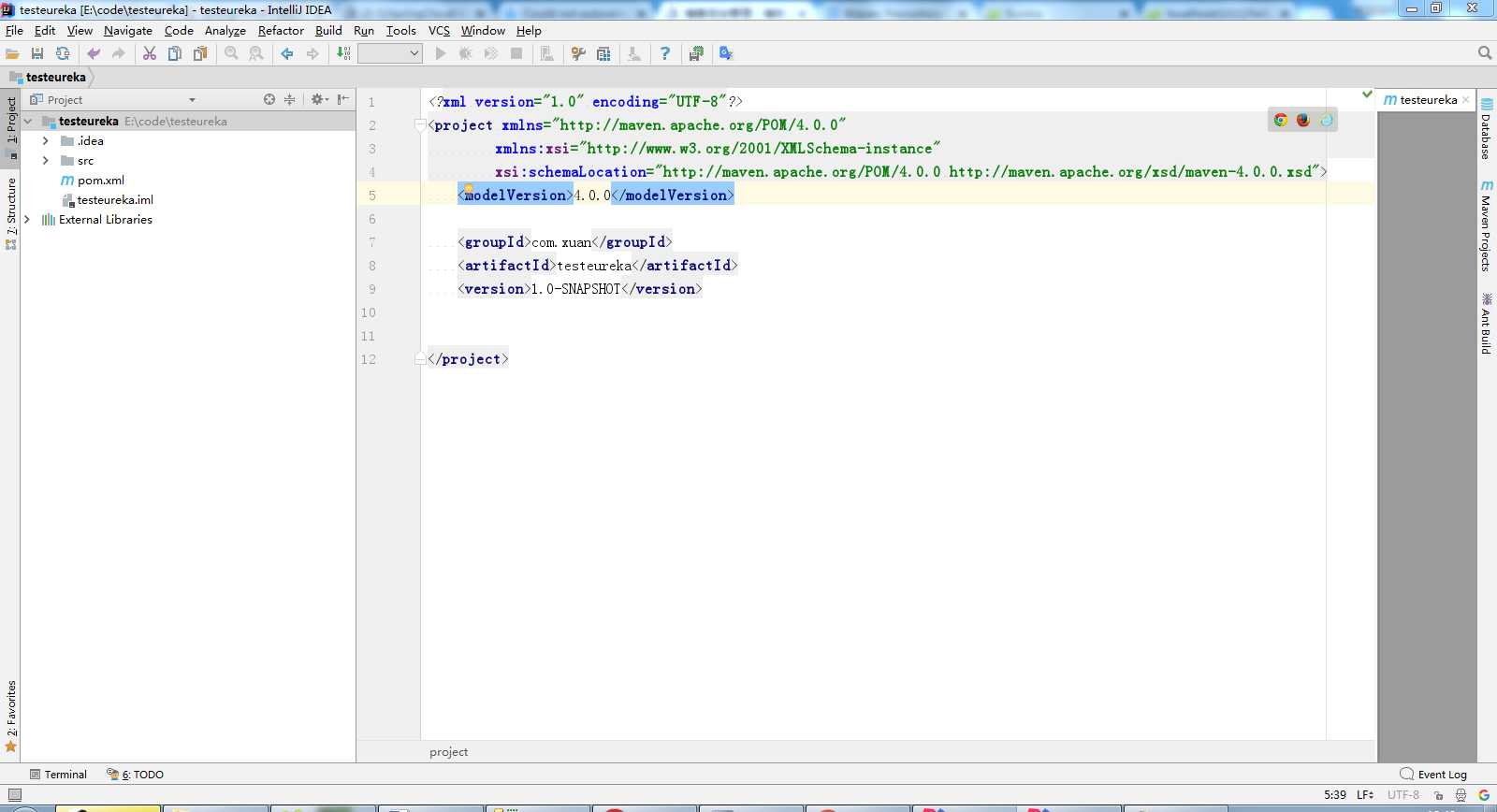Expand External Libraries node

pyautogui.click(x=26, y=220)
